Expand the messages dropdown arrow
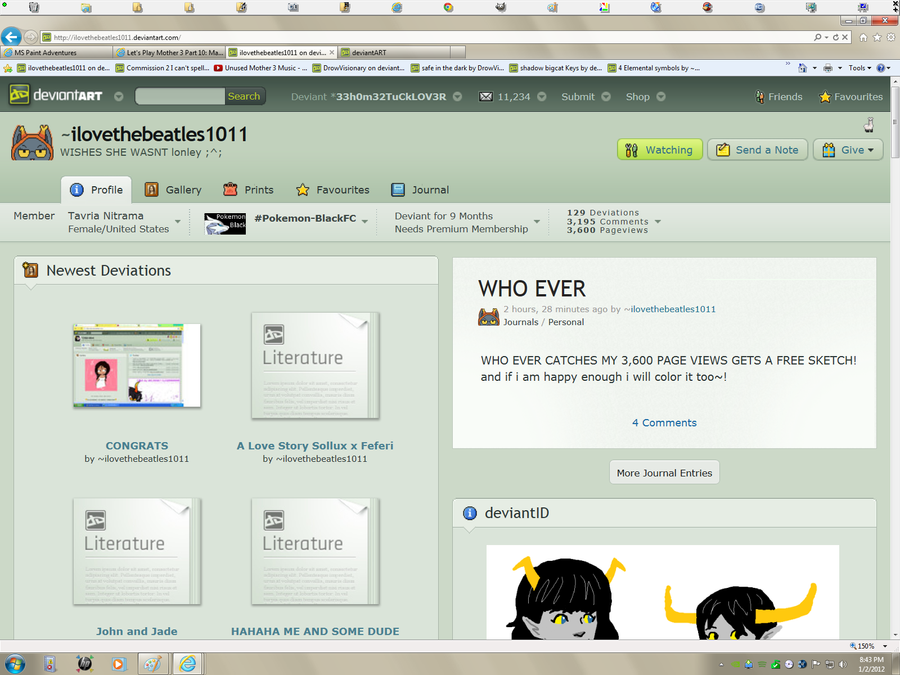The height and width of the screenshot is (675, 900). point(541,96)
